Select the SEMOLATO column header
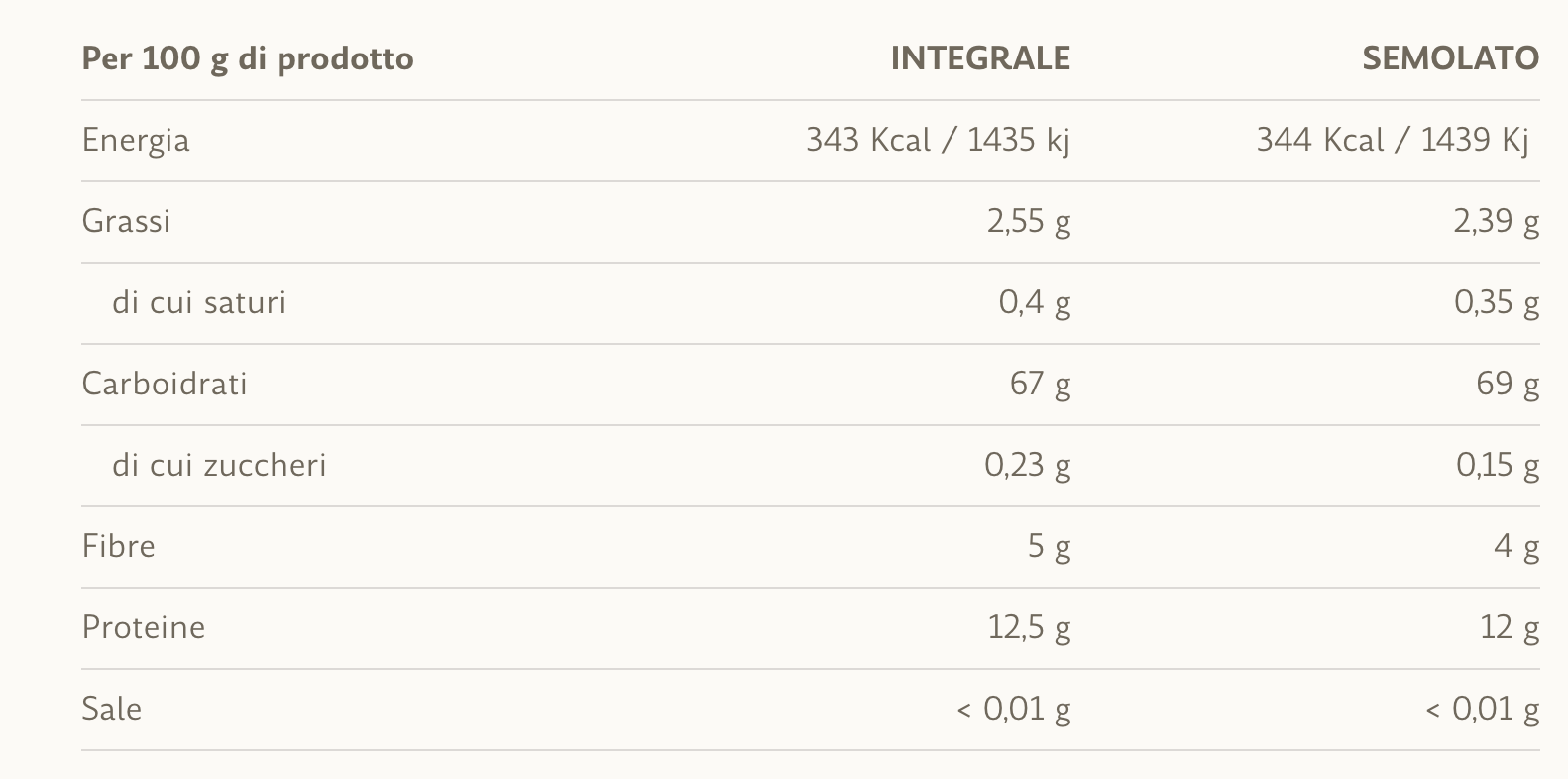 click(1450, 59)
